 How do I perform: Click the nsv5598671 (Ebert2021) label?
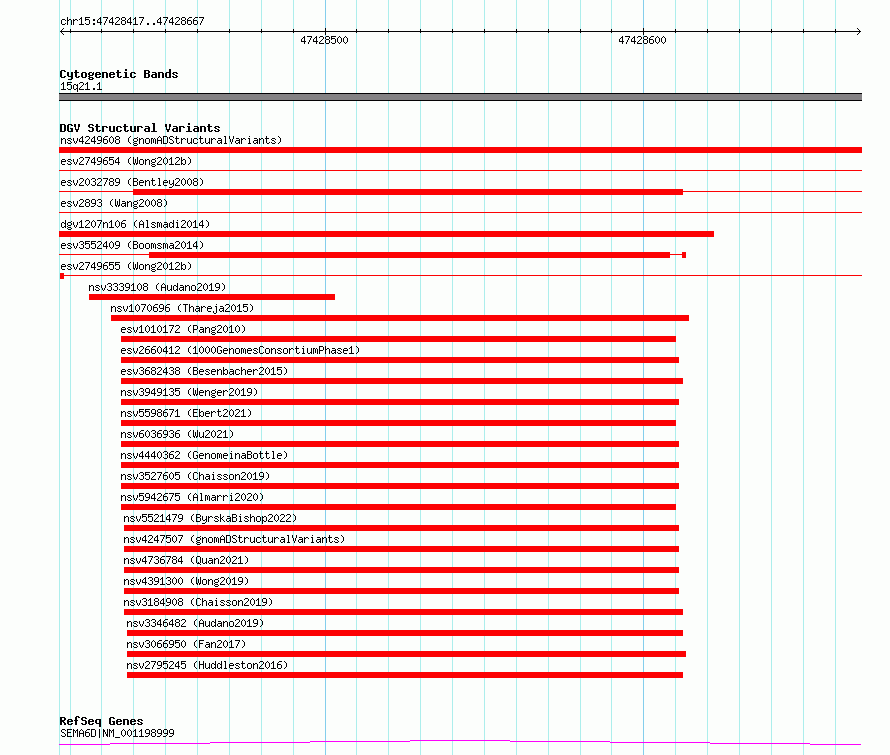click(186, 413)
